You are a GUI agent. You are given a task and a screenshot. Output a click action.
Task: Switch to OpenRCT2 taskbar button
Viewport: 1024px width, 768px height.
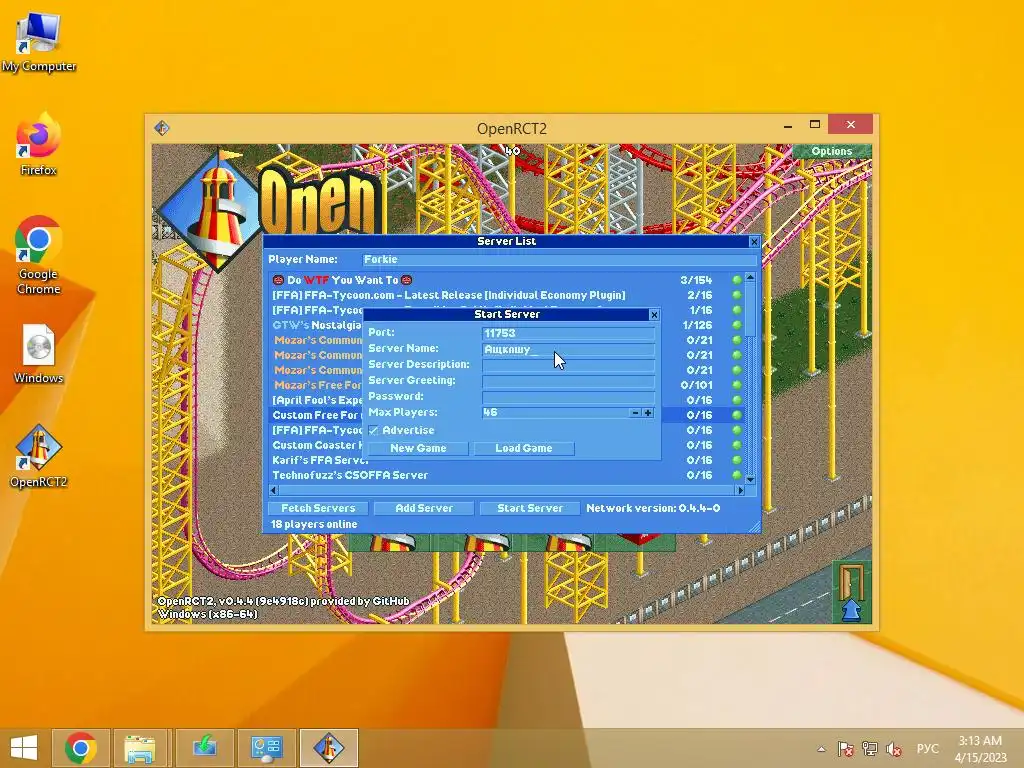[x=328, y=748]
